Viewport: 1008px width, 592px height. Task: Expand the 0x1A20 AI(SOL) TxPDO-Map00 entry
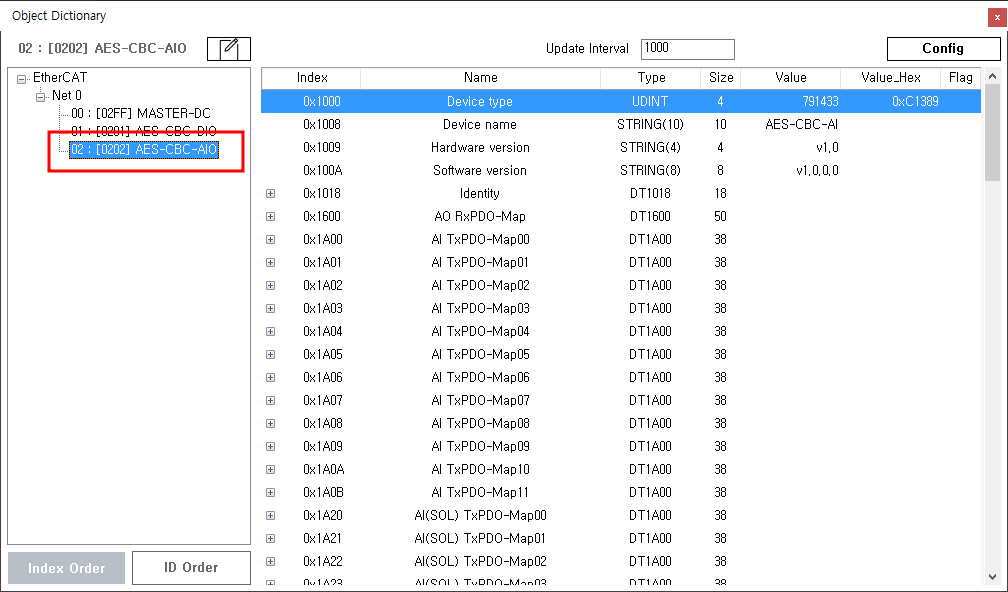click(x=270, y=516)
